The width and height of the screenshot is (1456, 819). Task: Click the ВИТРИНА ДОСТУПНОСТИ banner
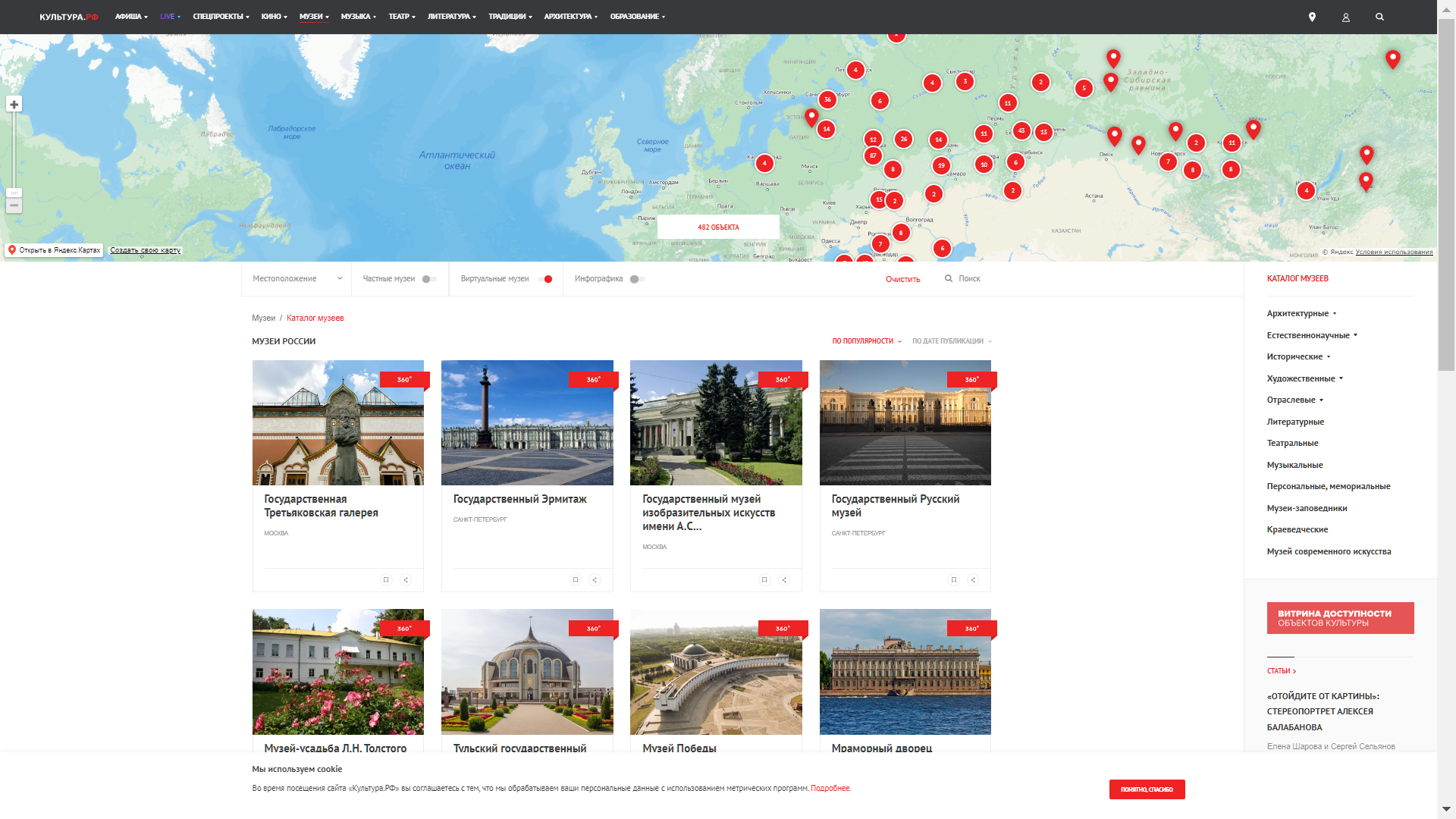(1340, 618)
